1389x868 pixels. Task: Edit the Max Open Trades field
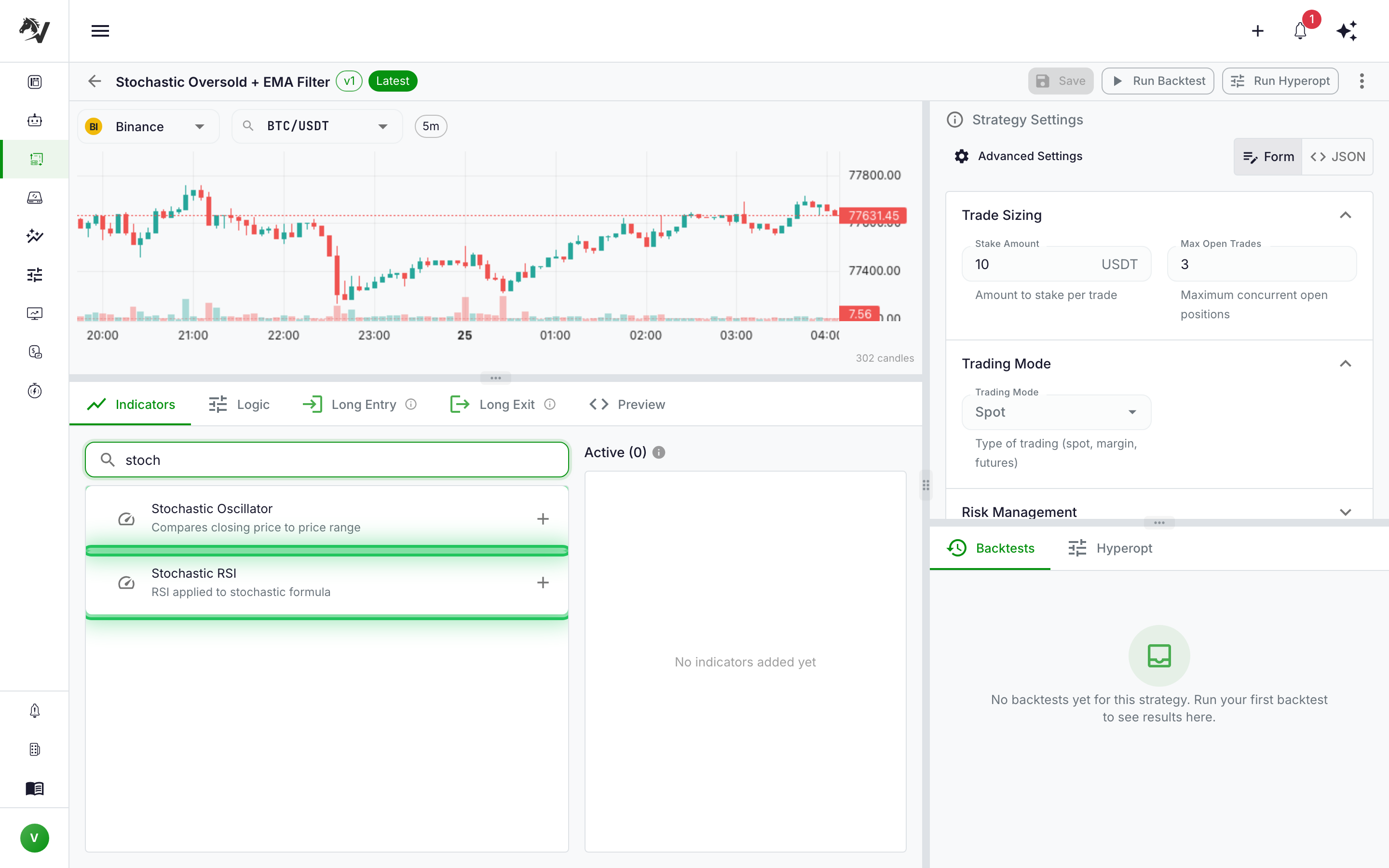pos(1262,264)
